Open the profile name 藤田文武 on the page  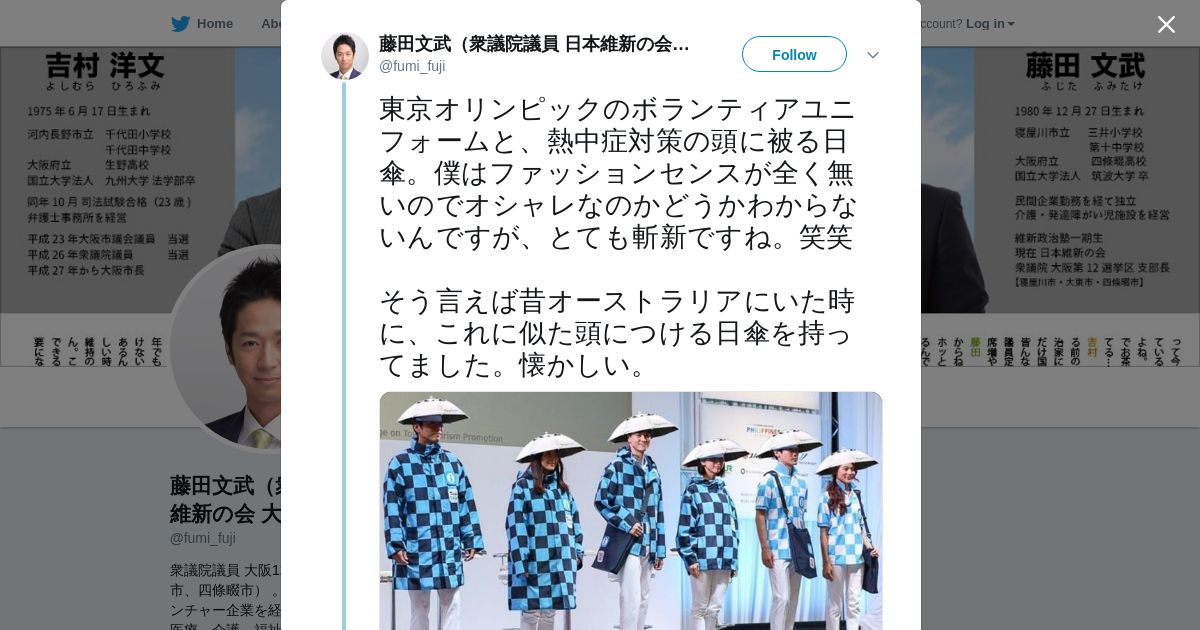[x=226, y=500]
